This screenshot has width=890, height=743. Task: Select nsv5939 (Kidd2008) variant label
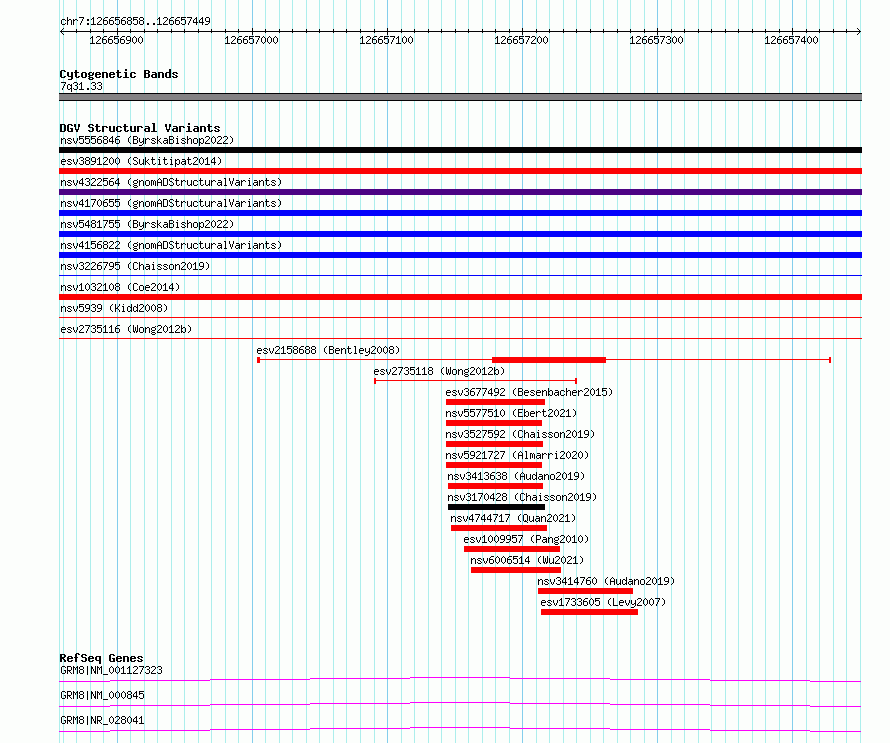114,308
